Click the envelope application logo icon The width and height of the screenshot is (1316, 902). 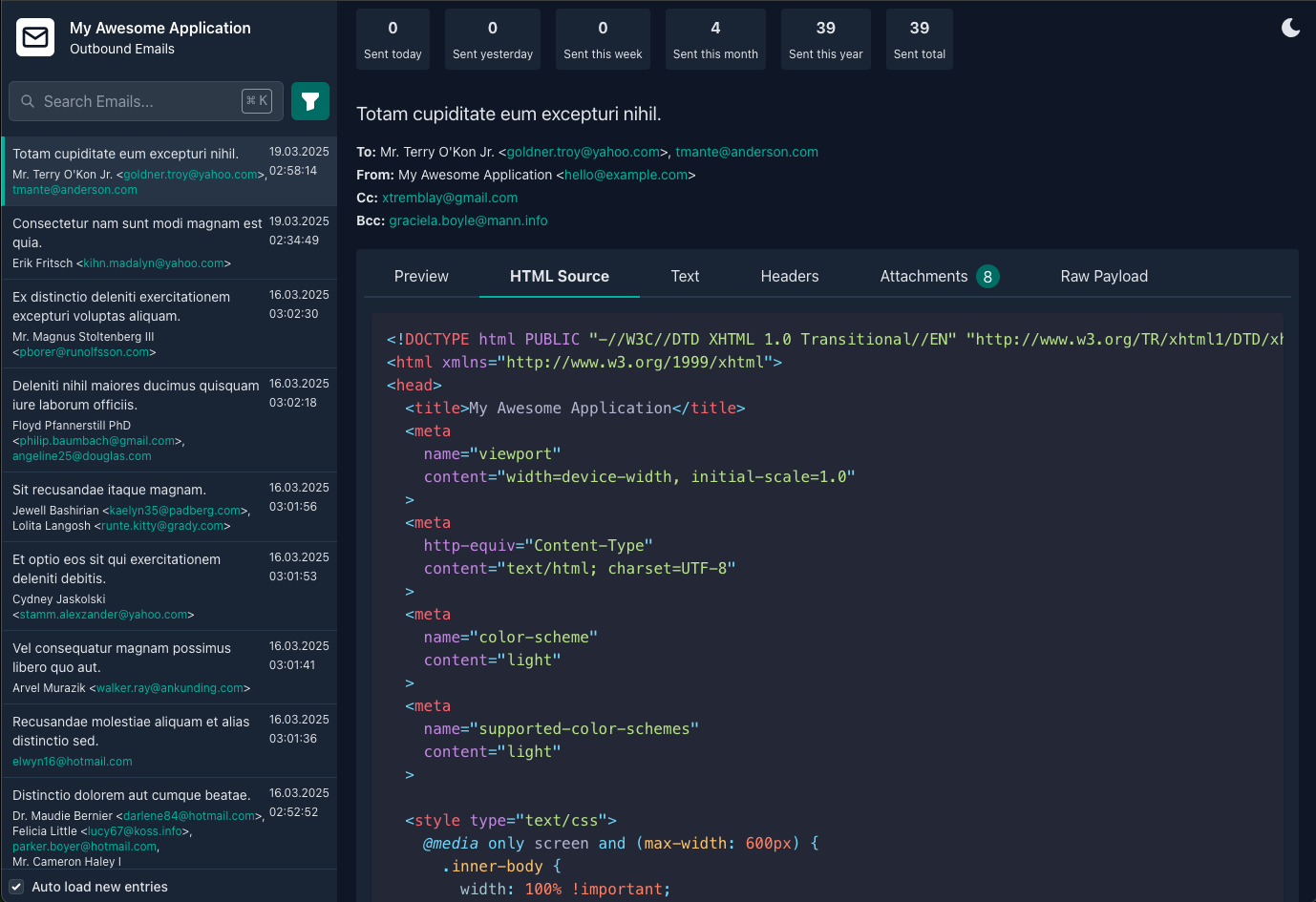click(x=34, y=38)
